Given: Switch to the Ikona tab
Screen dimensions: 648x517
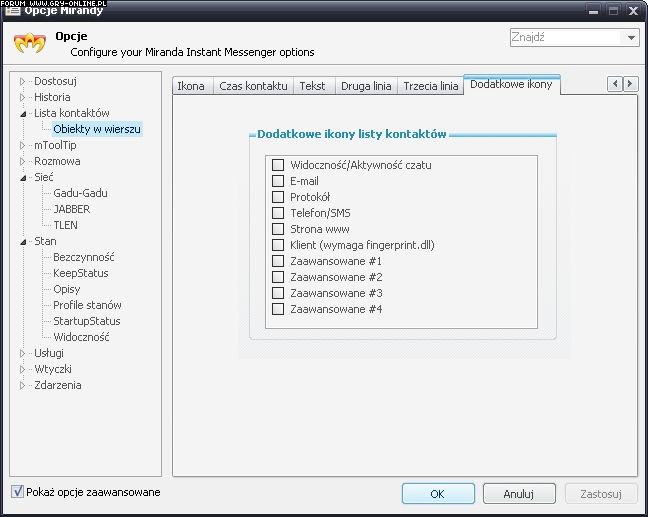Looking at the screenshot, I should pyautogui.click(x=191, y=86).
